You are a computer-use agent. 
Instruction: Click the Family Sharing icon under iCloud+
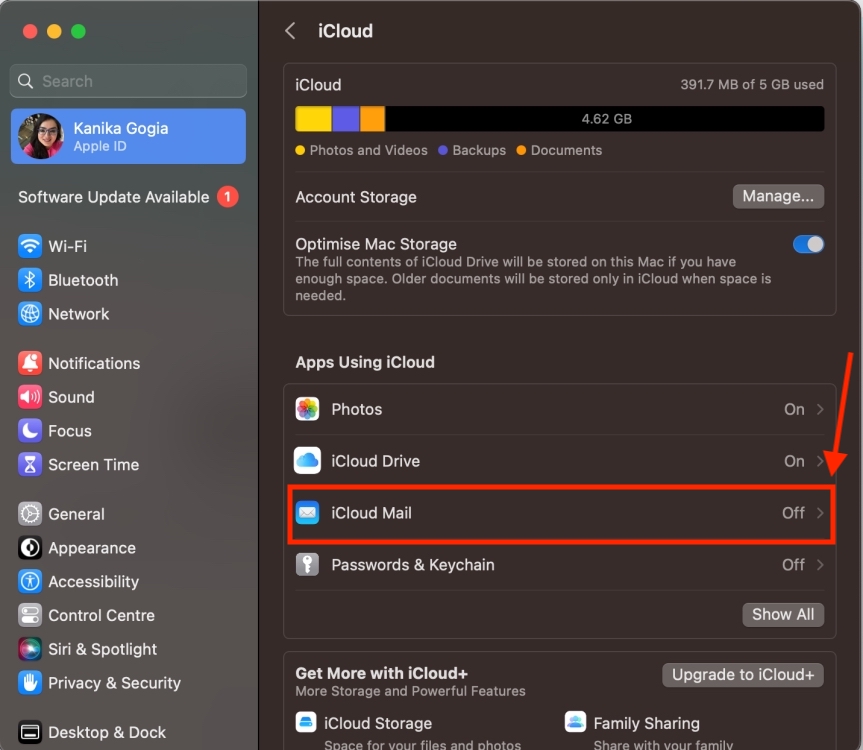tap(575, 721)
